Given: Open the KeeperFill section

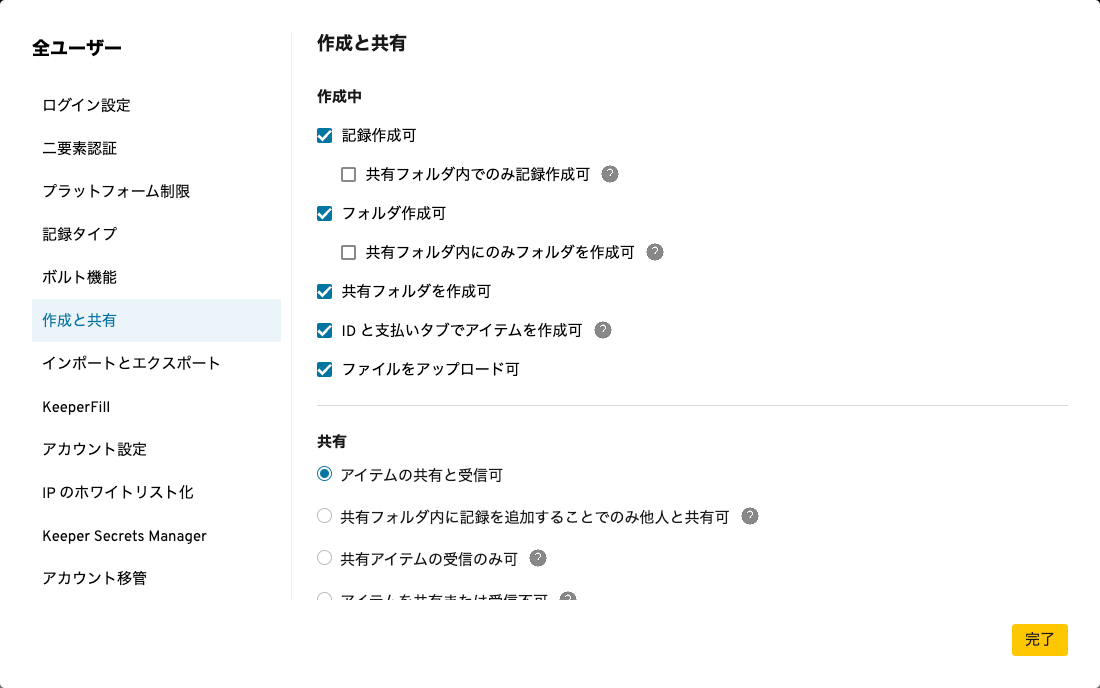Looking at the screenshot, I should [x=76, y=407].
